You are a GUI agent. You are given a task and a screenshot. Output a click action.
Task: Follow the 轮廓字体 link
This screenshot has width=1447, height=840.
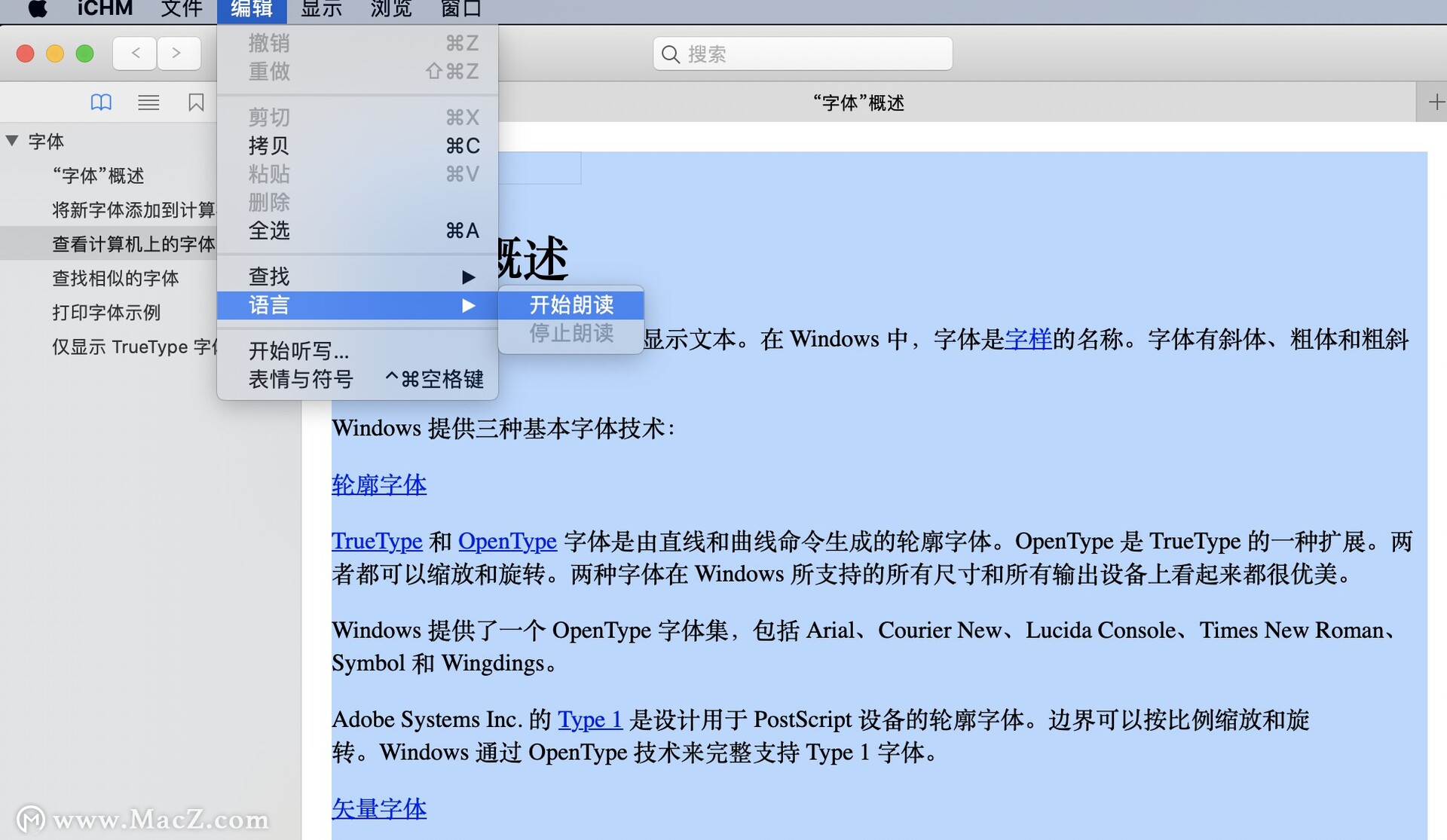(x=379, y=484)
